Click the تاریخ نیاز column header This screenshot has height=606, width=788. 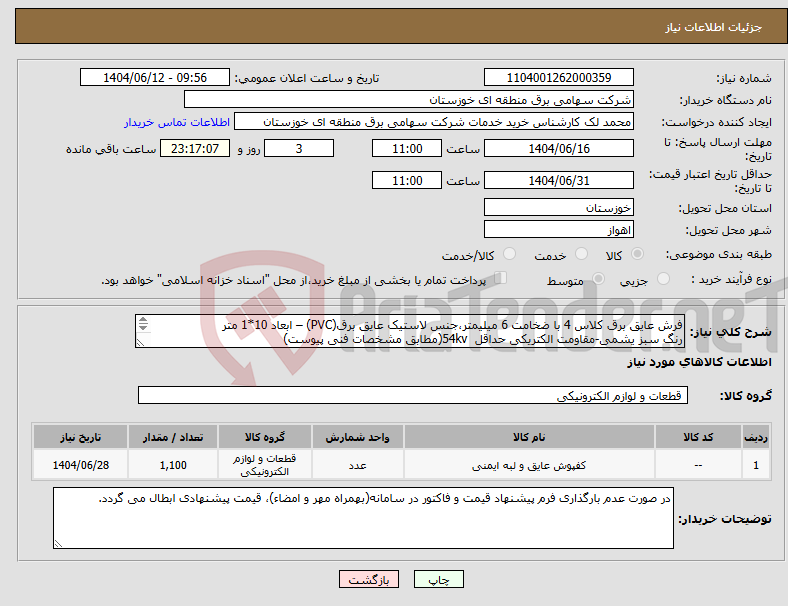tap(80, 437)
